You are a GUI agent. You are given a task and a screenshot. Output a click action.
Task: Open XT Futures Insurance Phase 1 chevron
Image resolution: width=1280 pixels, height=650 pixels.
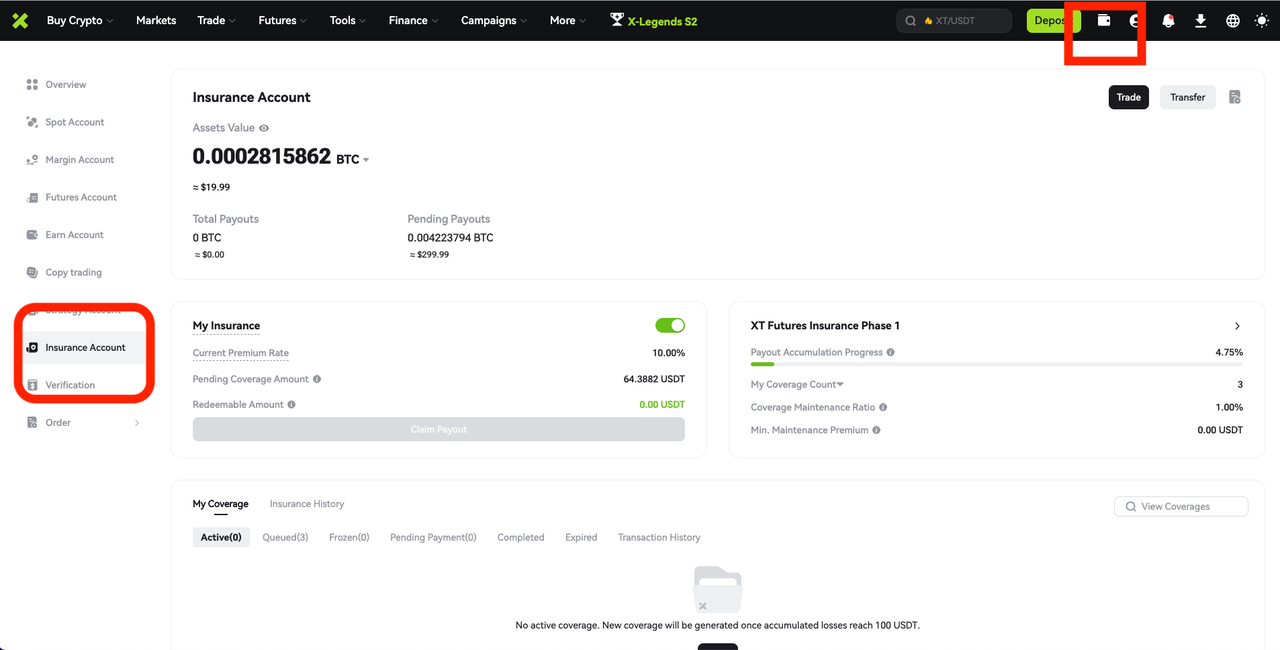1237,326
